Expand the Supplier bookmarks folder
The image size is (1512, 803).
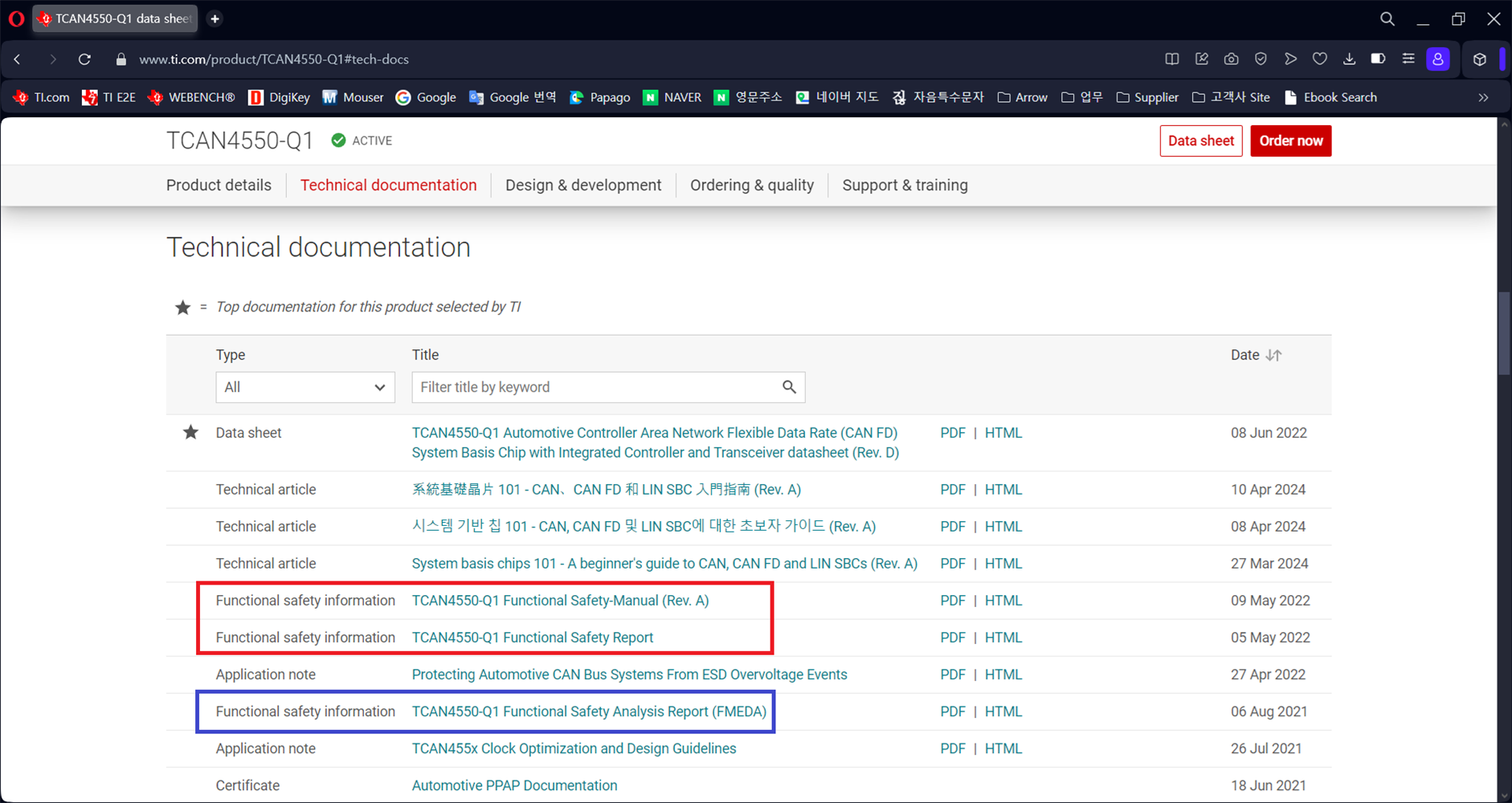[1148, 97]
